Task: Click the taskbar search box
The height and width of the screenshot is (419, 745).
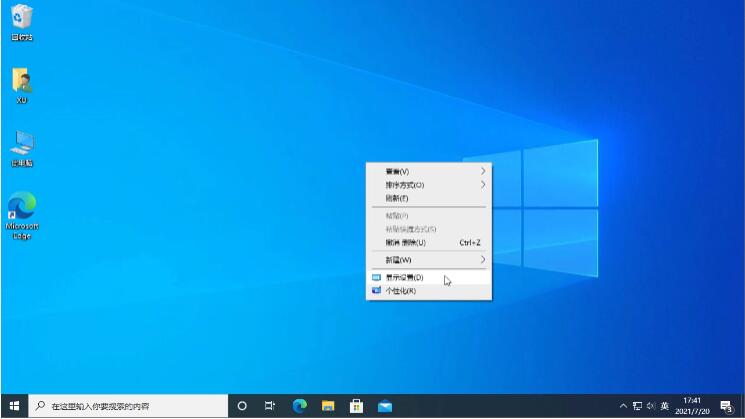Action: point(130,406)
